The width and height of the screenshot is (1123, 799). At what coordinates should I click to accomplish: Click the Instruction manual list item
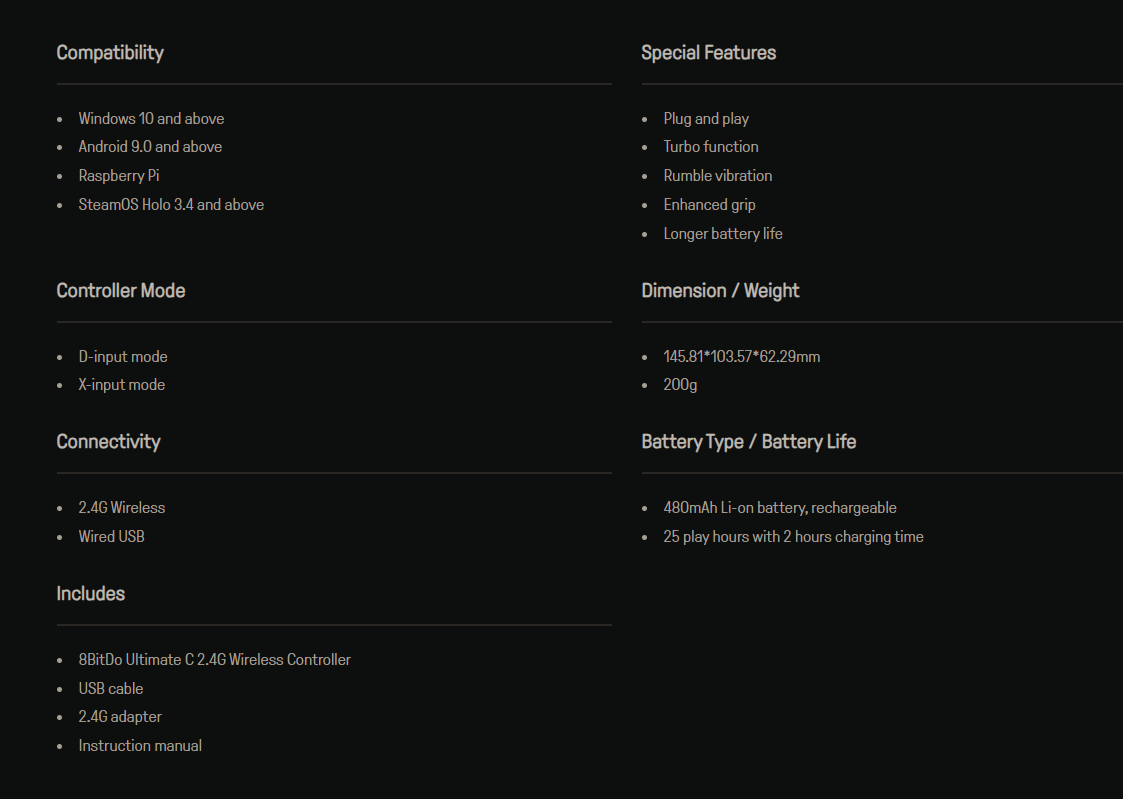coord(140,746)
